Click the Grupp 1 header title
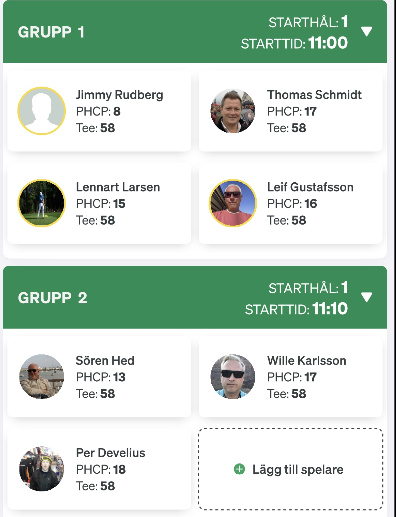 click(x=51, y=32)
